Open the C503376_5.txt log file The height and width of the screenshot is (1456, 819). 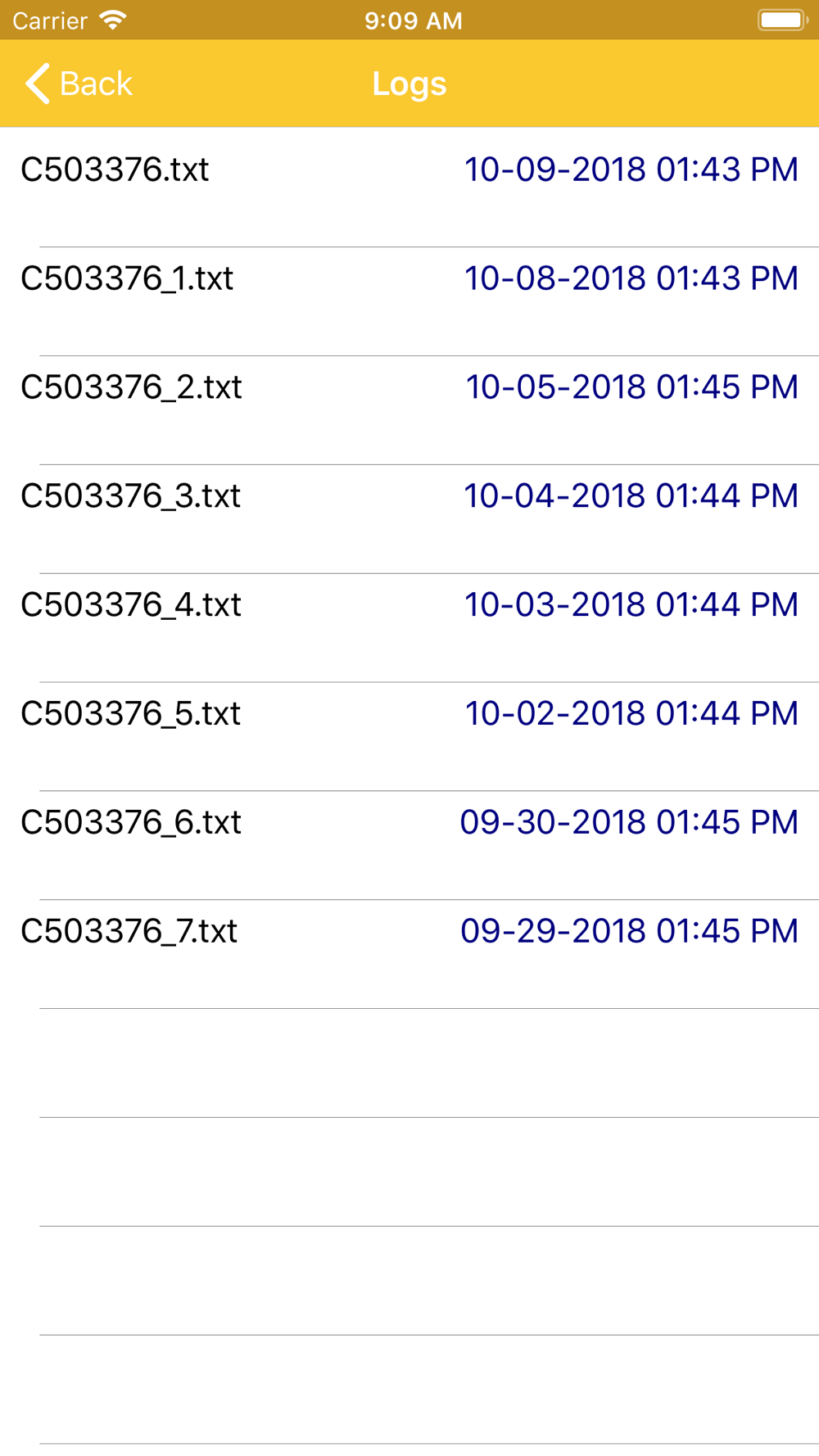pyautogui.click(x=409, y=737)
